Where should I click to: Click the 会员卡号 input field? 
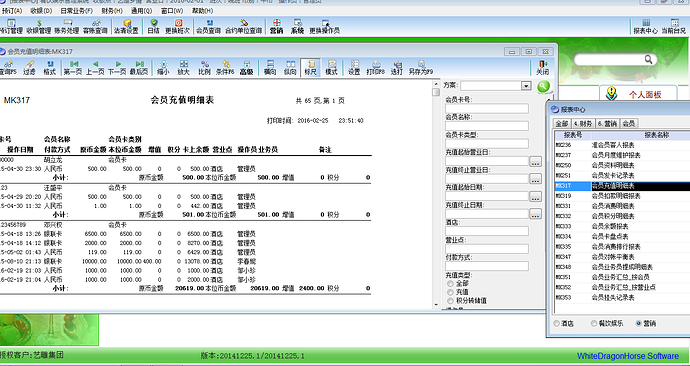[487, 109]
